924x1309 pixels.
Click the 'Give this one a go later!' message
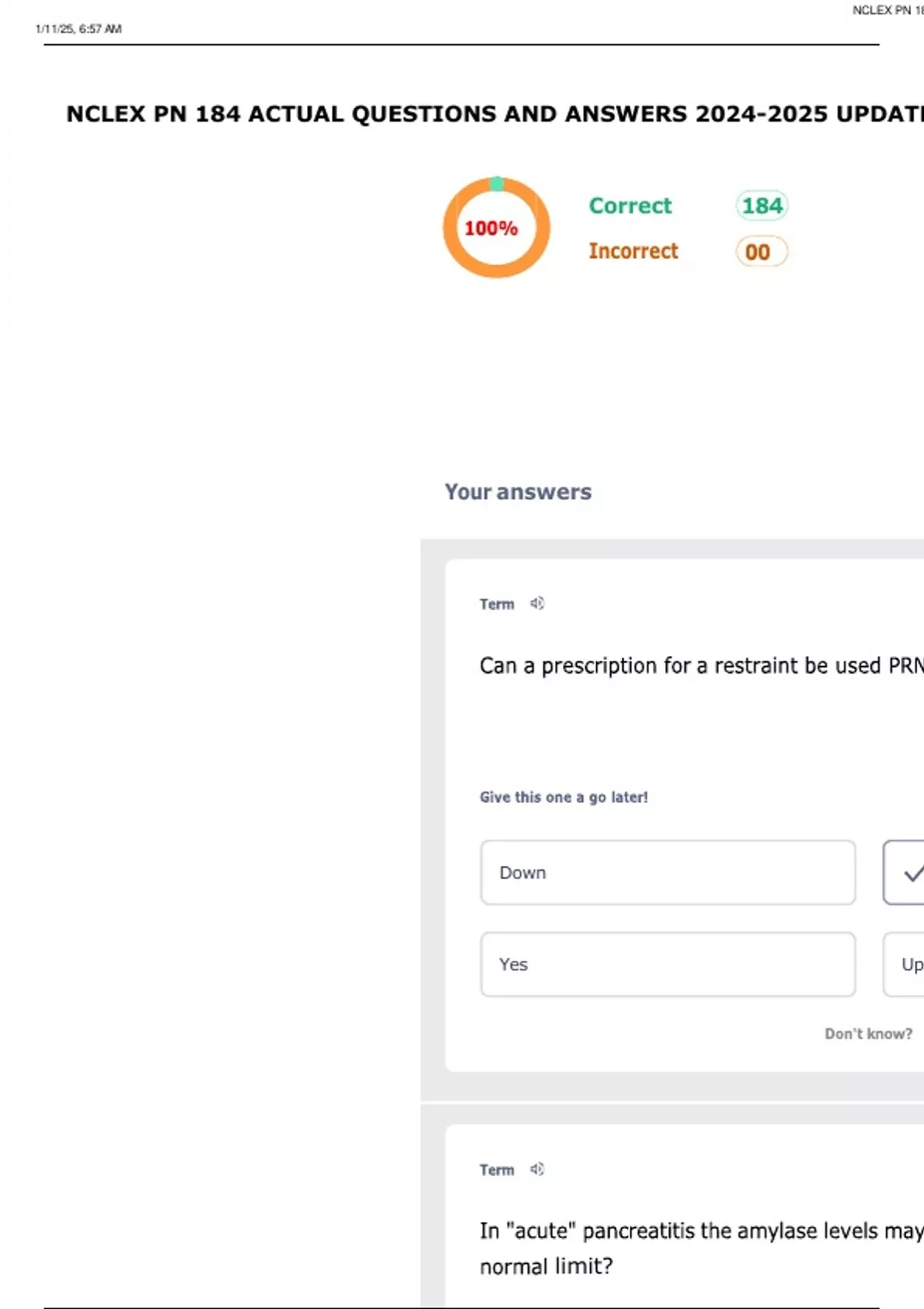pyautogui.click(x=564, y=797)
